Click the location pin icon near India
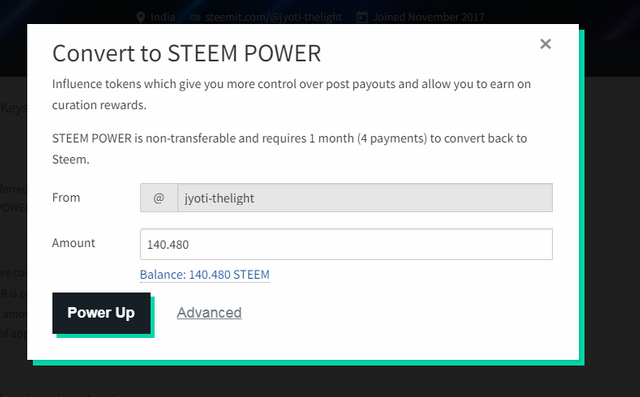Image resolution: width=640 pixels, height=397 pixels. click(141, 17)
